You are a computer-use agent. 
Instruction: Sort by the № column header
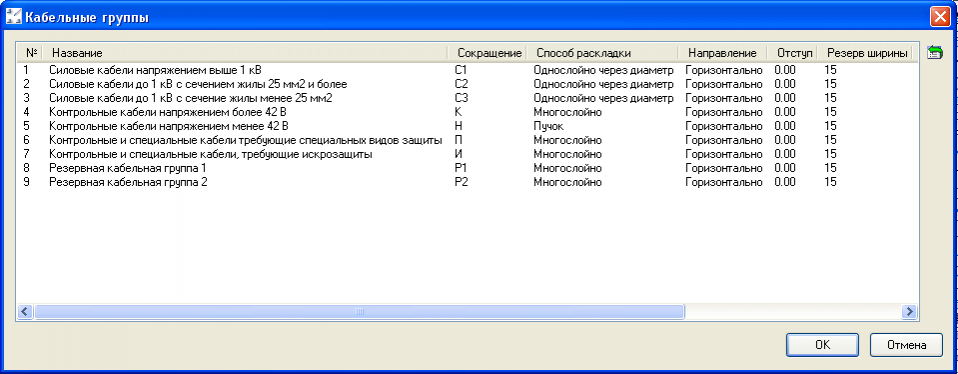31,53
